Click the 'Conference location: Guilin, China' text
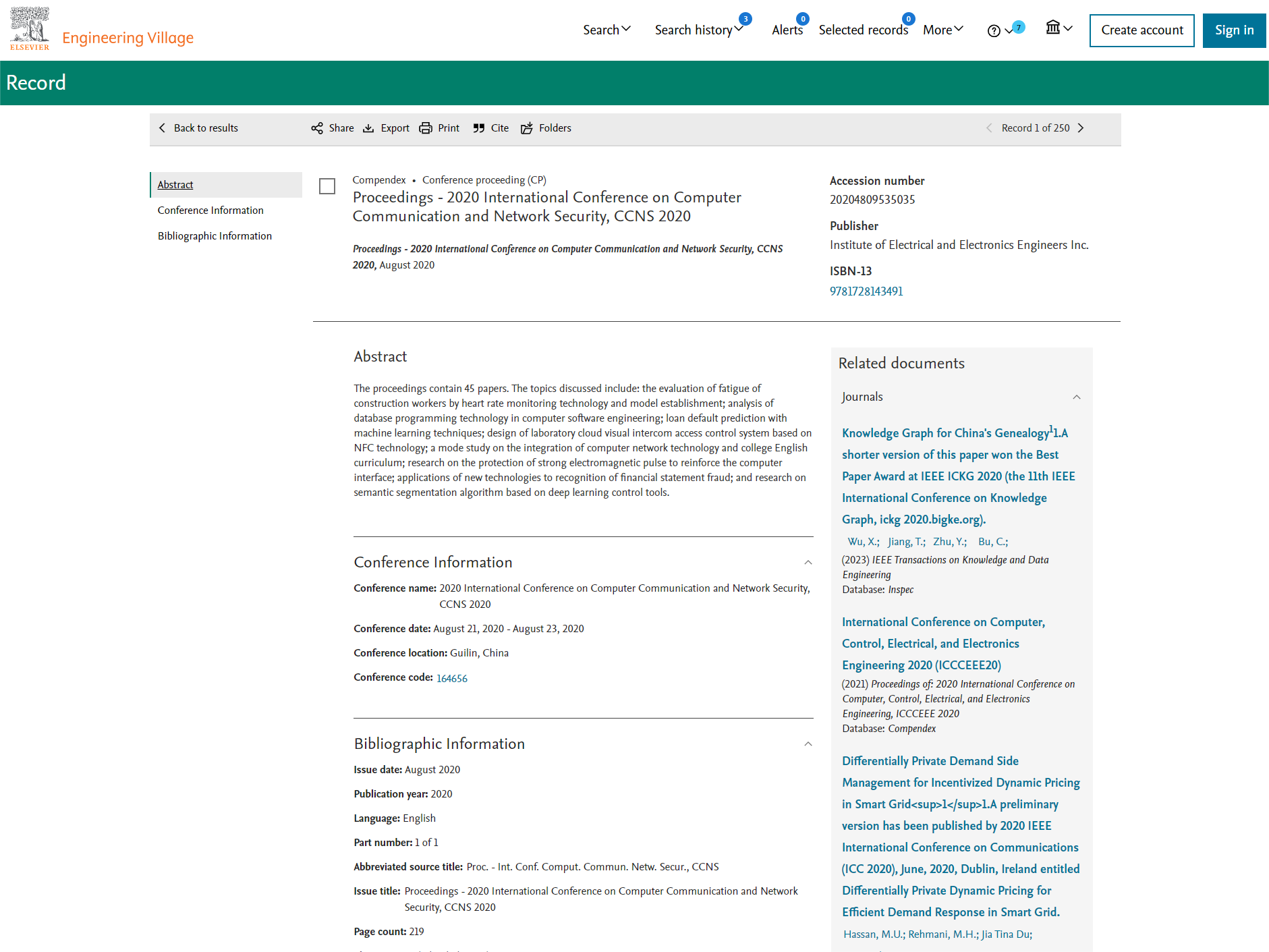The width and height of the screenshot is (1269, 952). (431, 653)
